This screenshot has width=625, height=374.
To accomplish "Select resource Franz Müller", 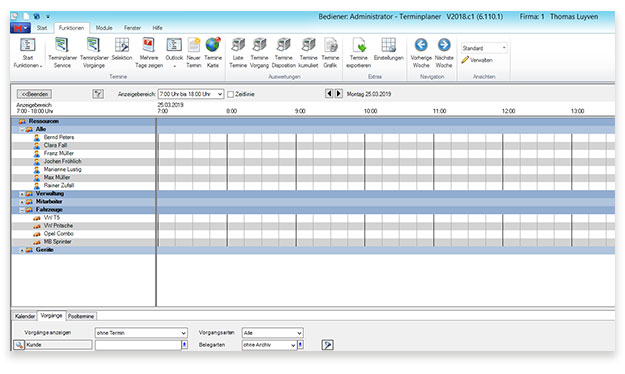I will tap(59, 153).
